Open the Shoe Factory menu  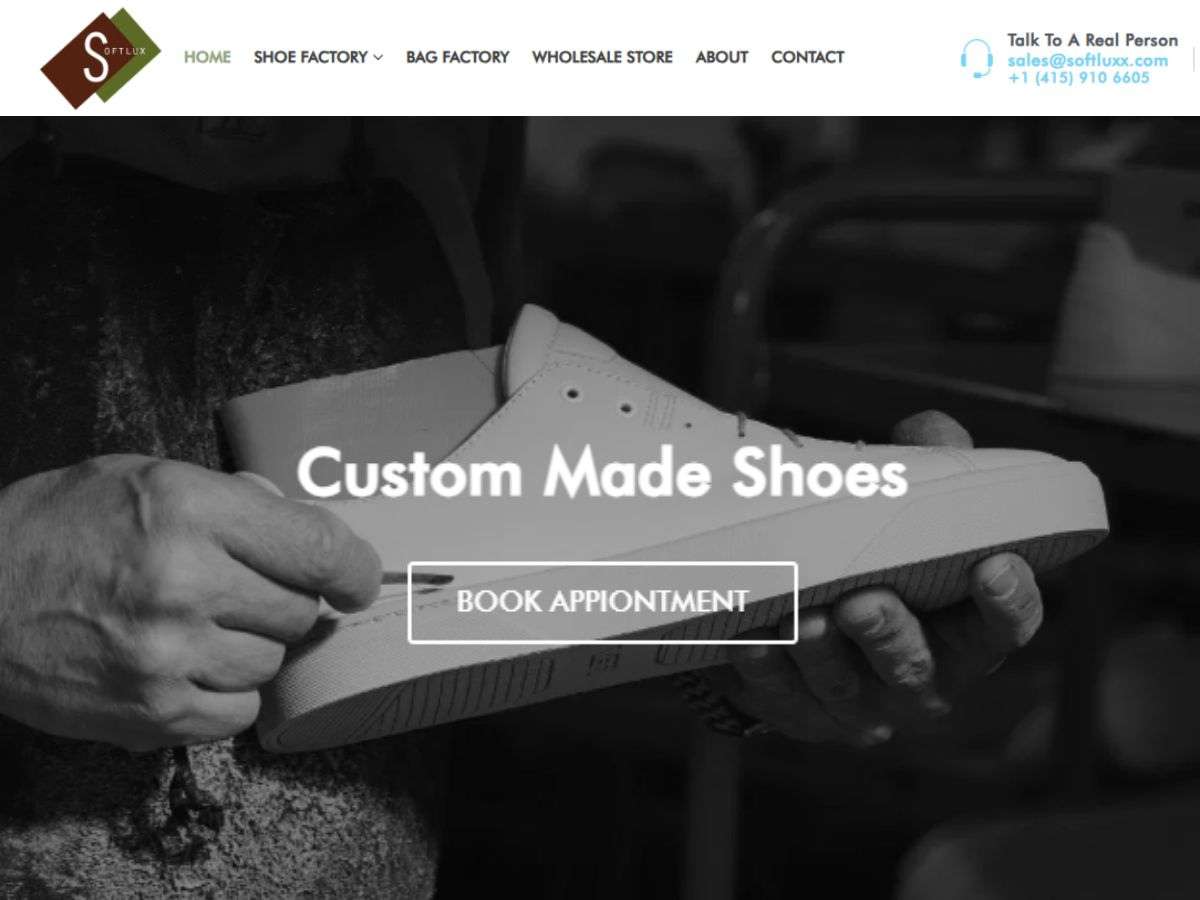(x=318, y=58)
